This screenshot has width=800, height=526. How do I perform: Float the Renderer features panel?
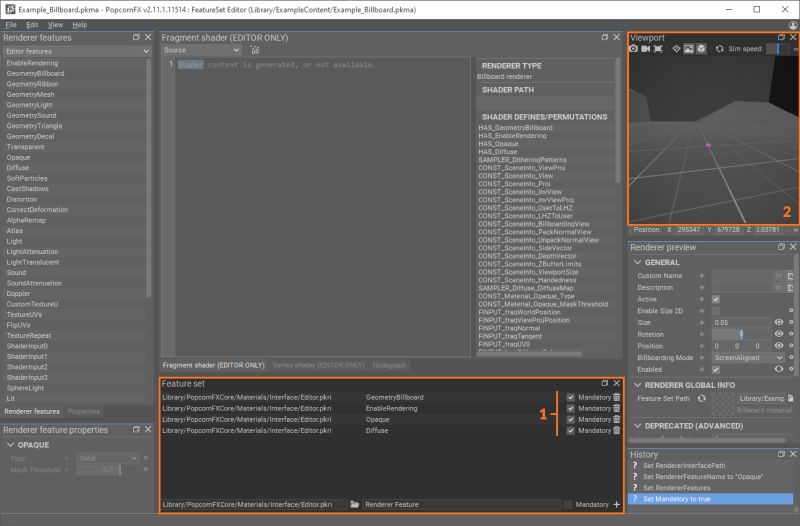[x=136, y=37]
